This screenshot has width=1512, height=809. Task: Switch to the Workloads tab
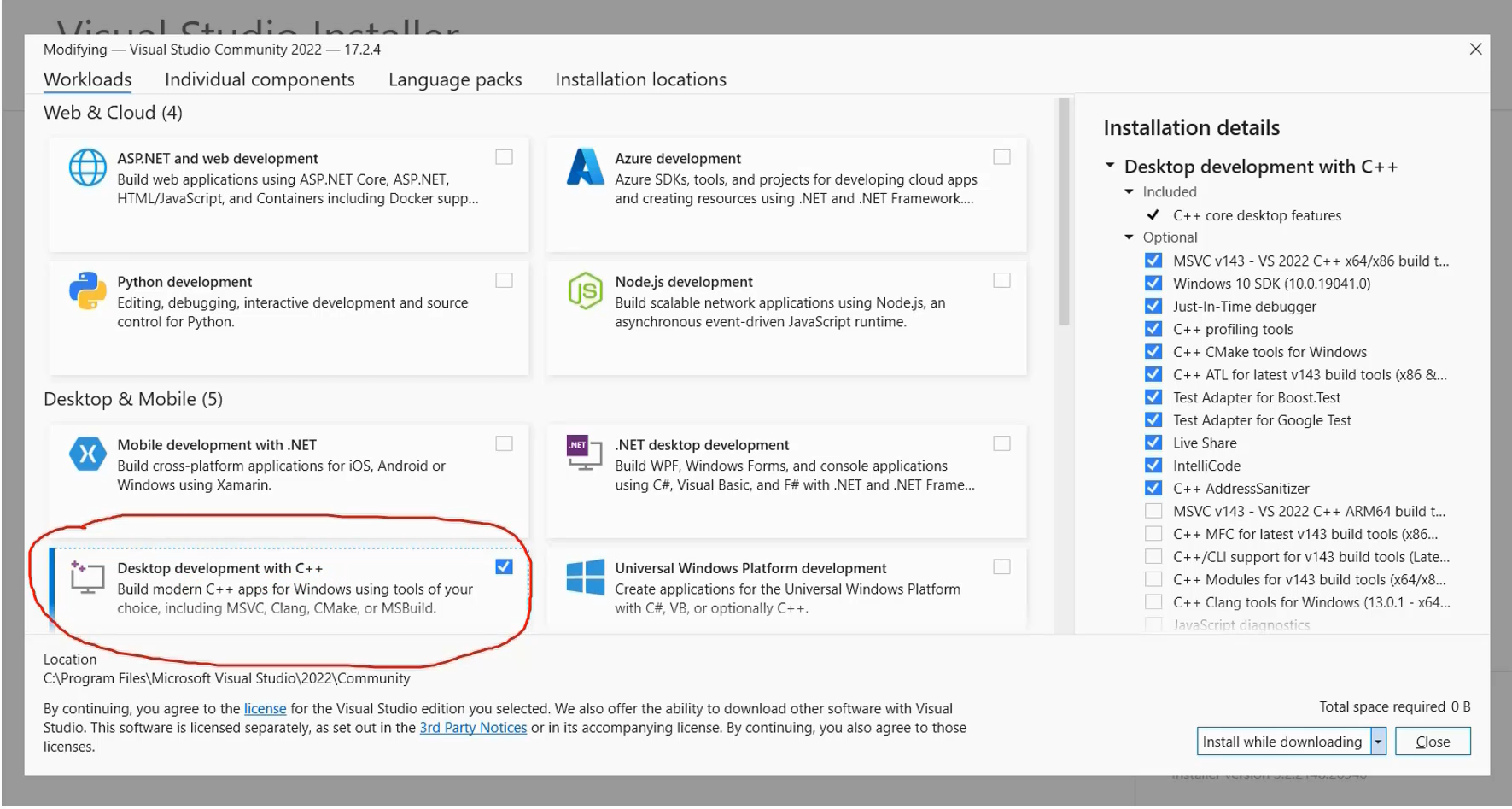(x=88, y=79)
